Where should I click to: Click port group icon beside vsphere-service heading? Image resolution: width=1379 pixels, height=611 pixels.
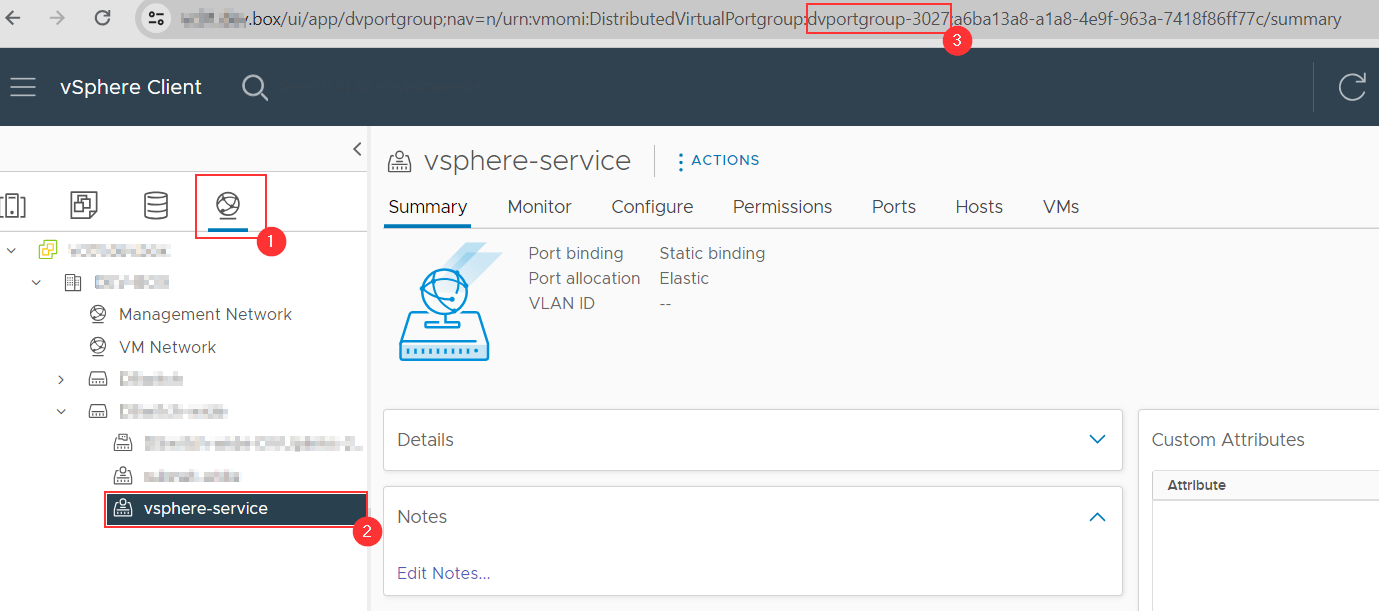[x=400, y=161]
